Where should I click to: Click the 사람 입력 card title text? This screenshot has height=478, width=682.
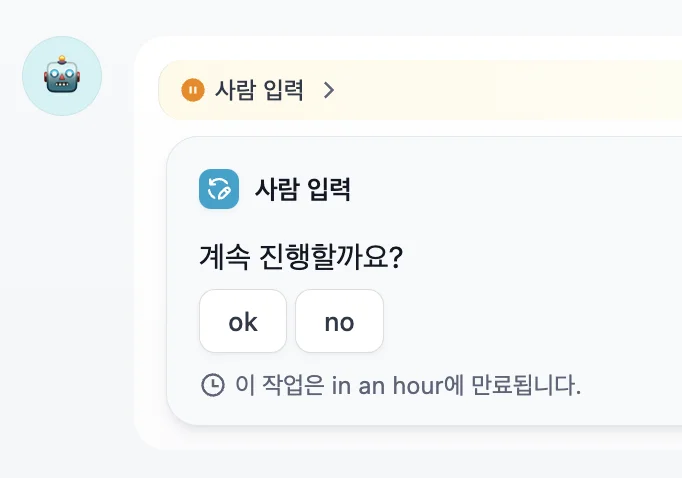click(x=303, y=189)
